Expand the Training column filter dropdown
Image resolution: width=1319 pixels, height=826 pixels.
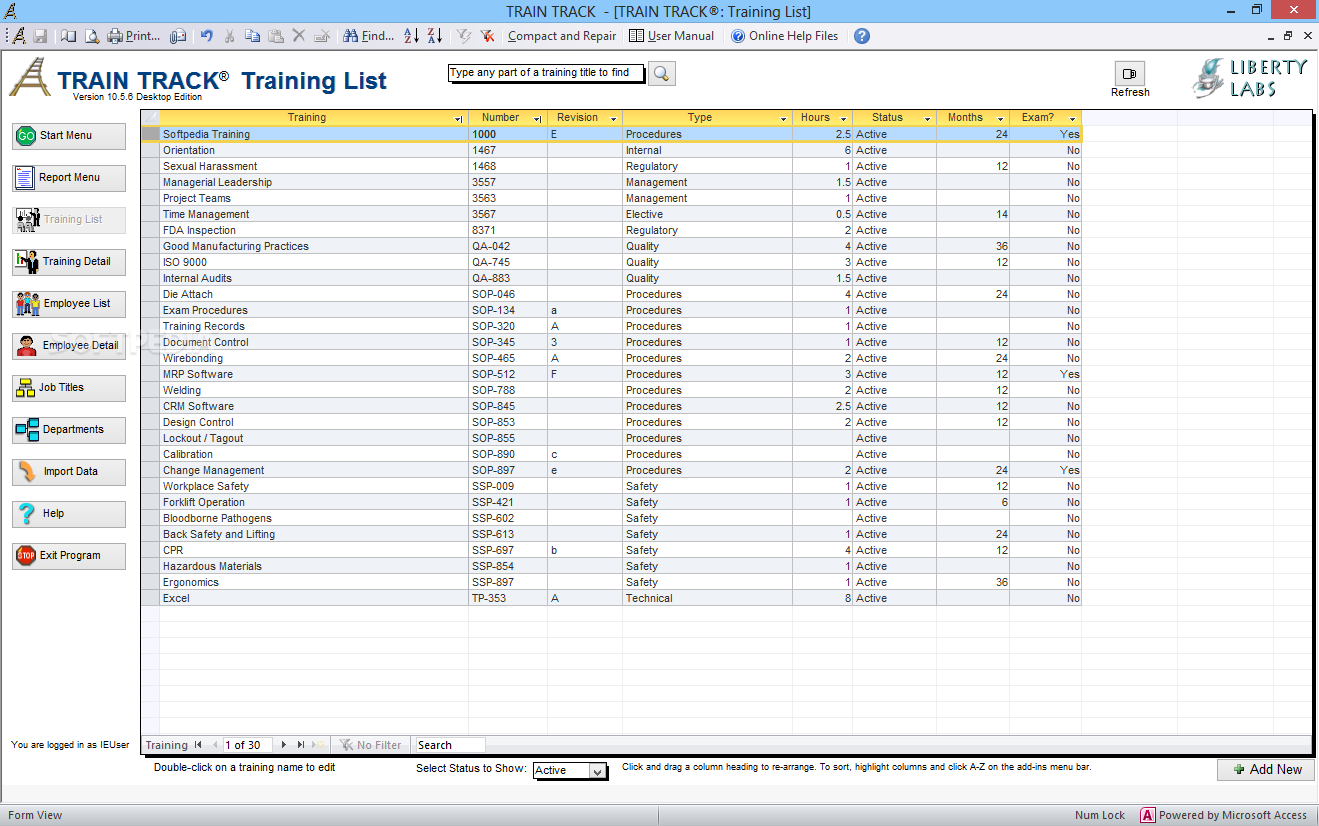459,119
